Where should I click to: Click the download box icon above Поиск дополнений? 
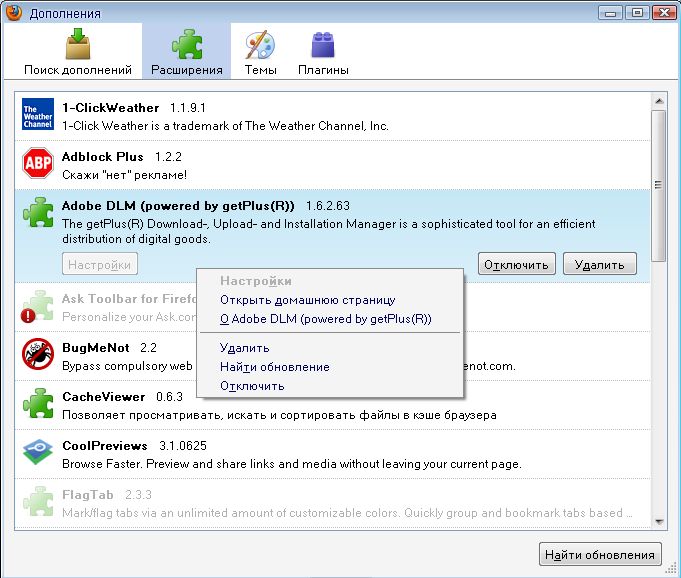[78, 43]
